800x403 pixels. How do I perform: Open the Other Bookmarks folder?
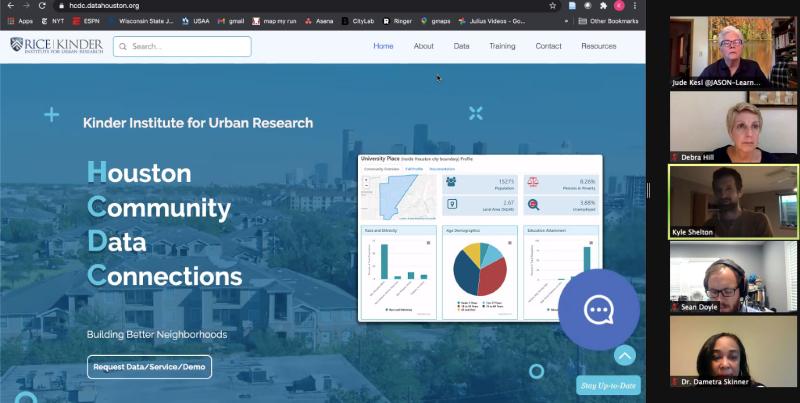[608, 21]
